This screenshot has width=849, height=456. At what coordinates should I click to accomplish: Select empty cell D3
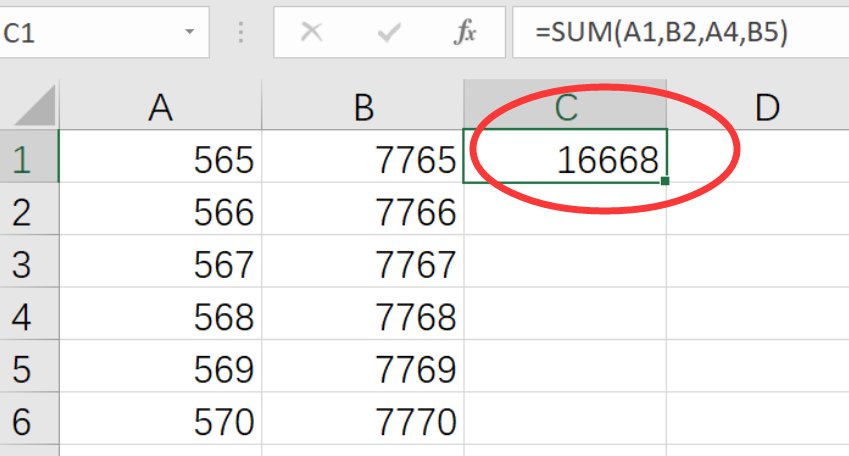pyautogui.click(x=758, y=262)
